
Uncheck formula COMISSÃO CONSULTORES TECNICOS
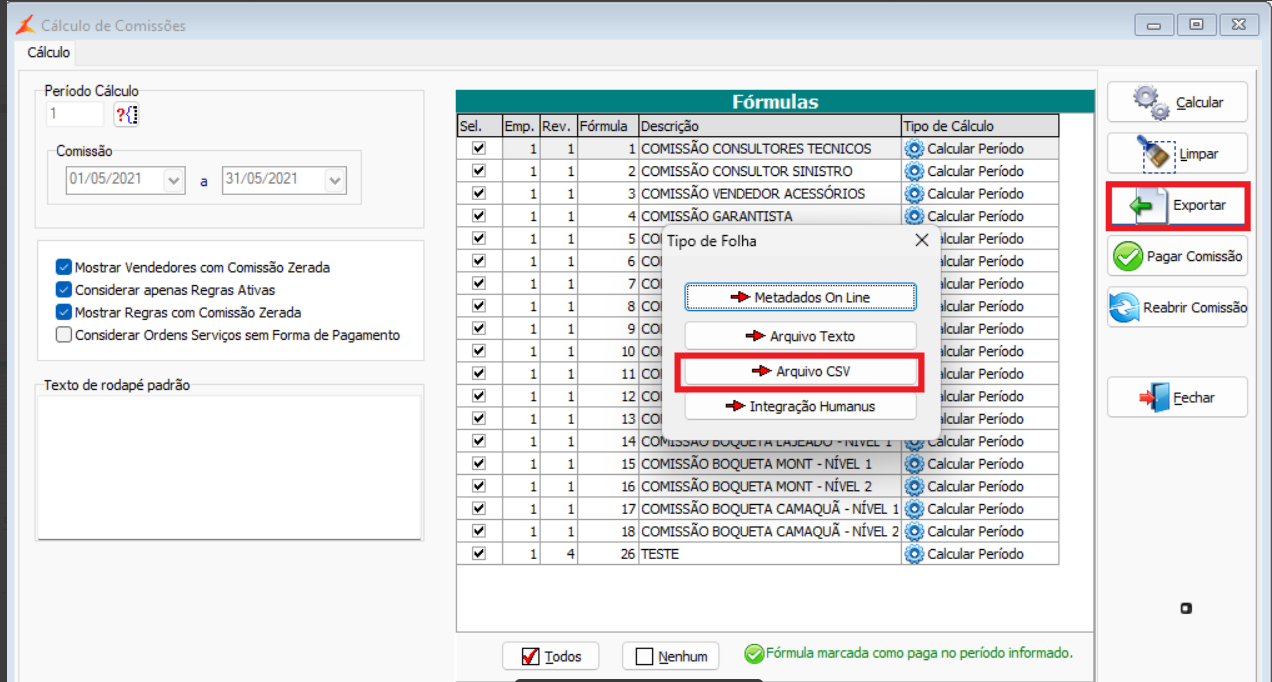pos(478,148)
